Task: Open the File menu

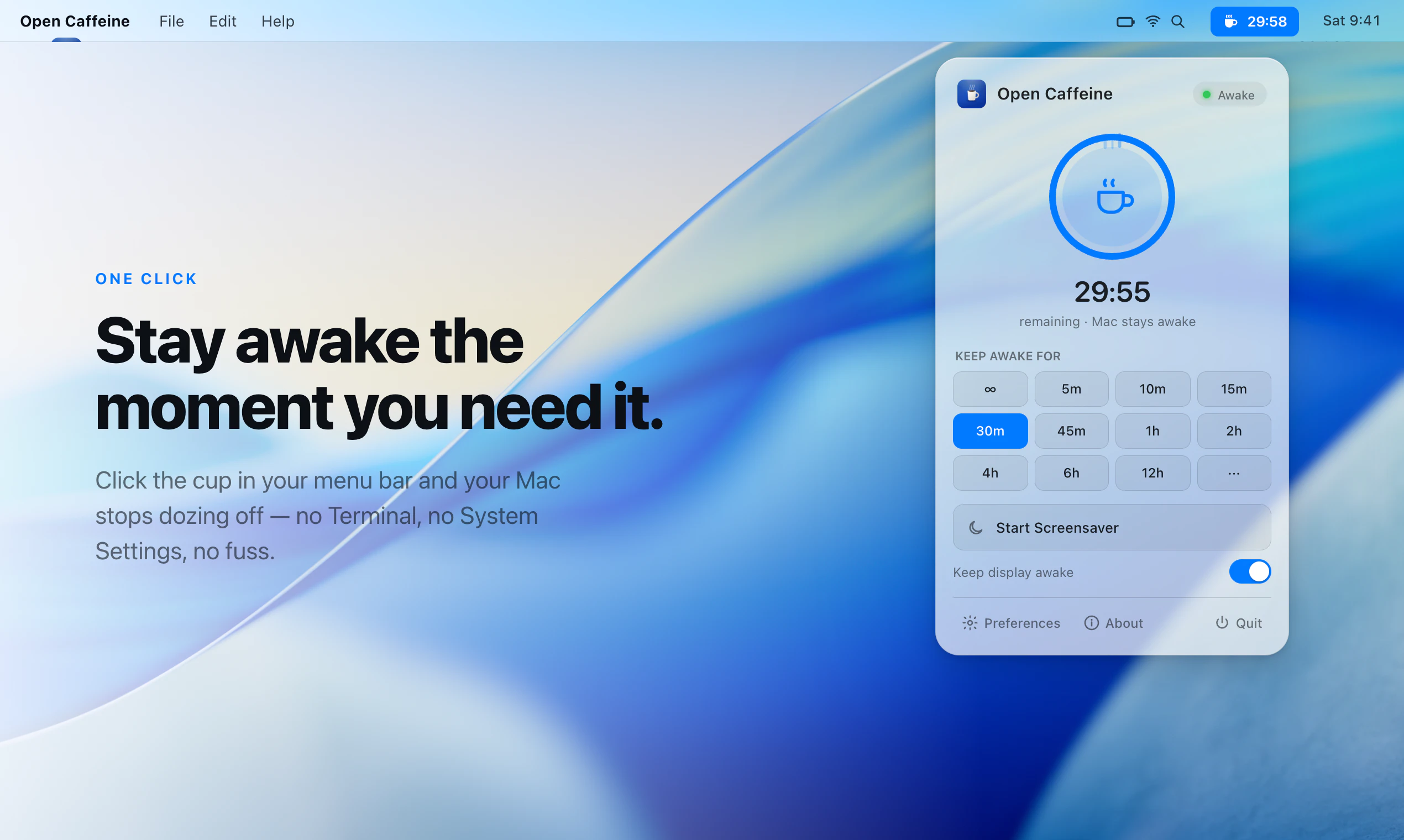Action: click(171, 22)
